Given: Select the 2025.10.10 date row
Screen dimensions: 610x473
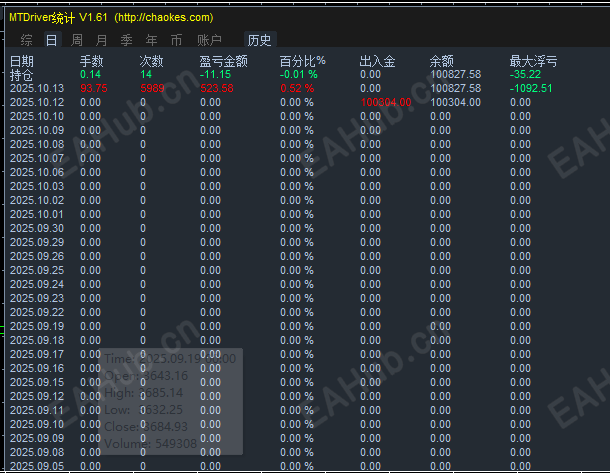Looking at the screenshot, I should (x=37, y=116).
